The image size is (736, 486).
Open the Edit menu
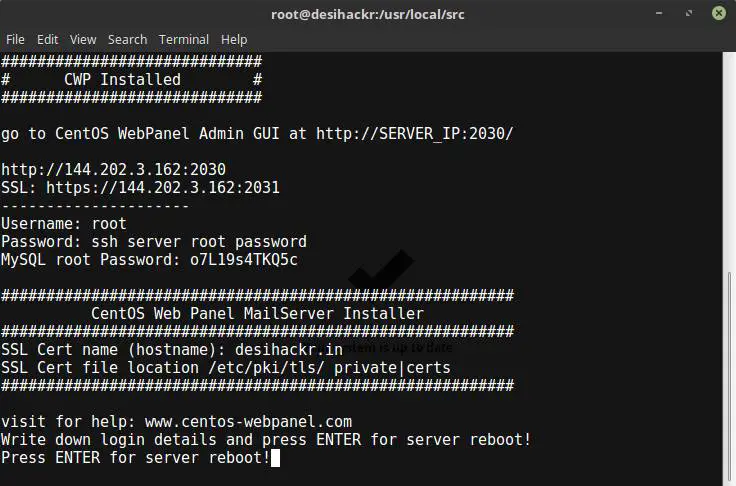tap(47, 39)
